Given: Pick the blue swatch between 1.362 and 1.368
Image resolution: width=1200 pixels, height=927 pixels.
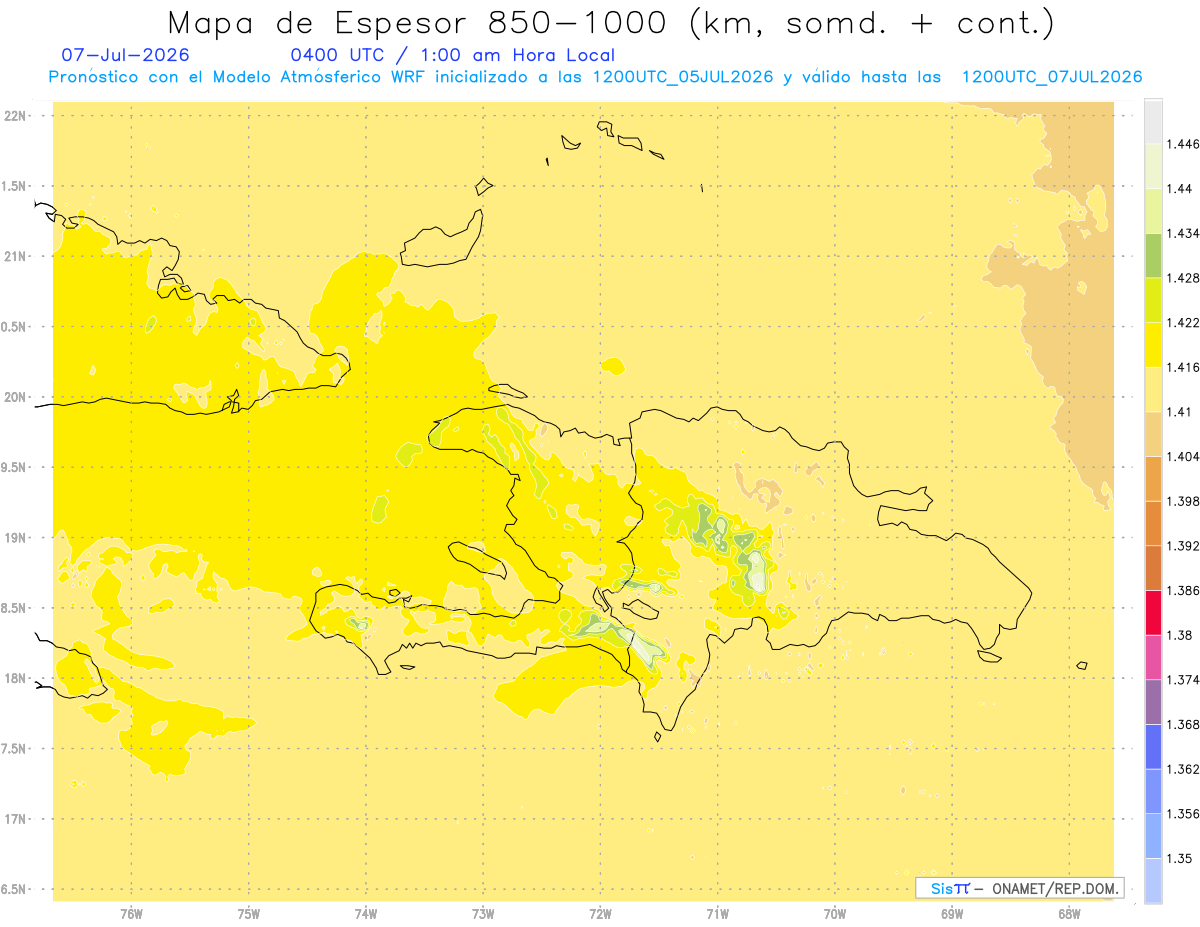Looking at the screenshot, I should point(1153,746).
